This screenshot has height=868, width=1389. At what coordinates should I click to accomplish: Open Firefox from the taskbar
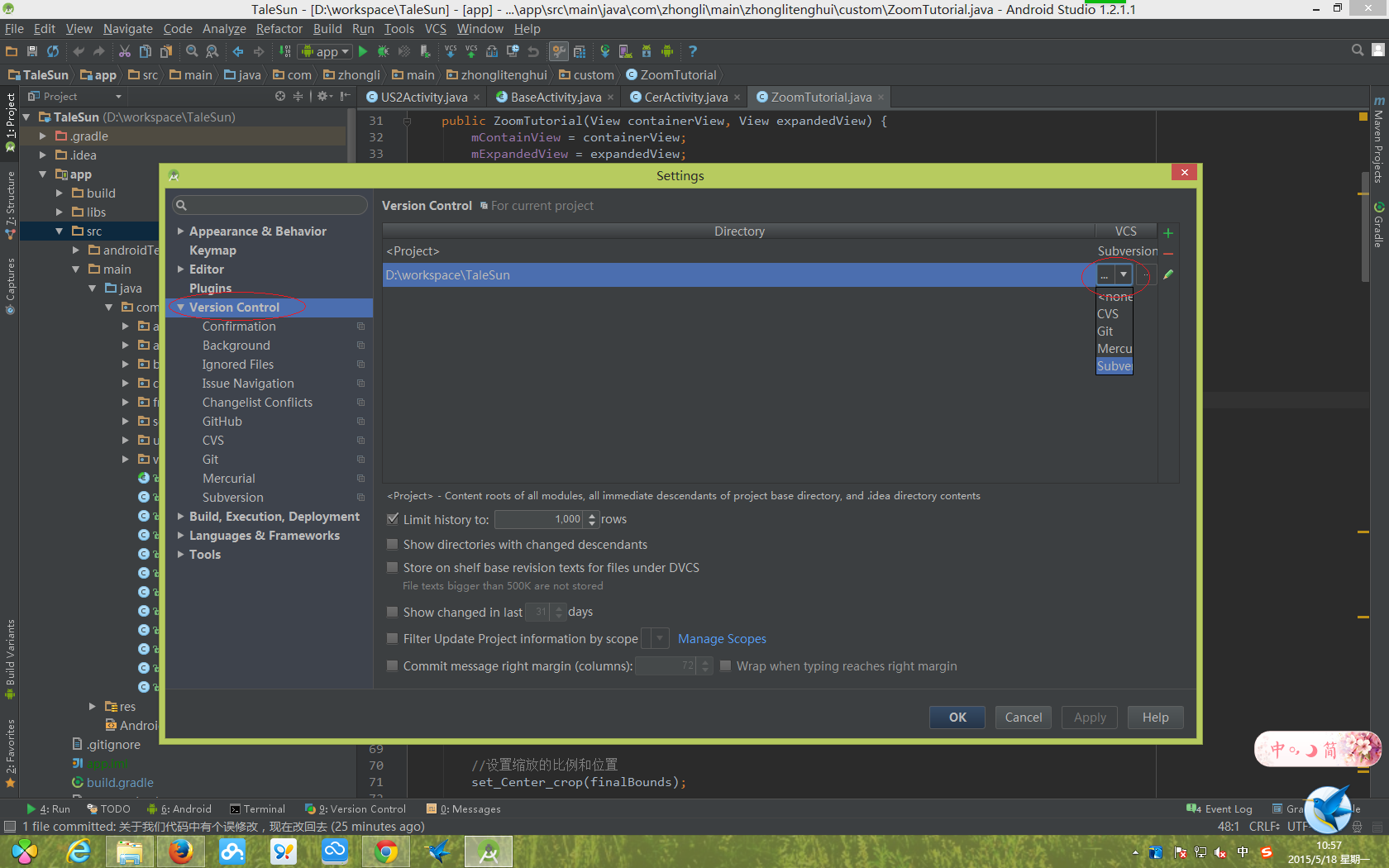181,851
